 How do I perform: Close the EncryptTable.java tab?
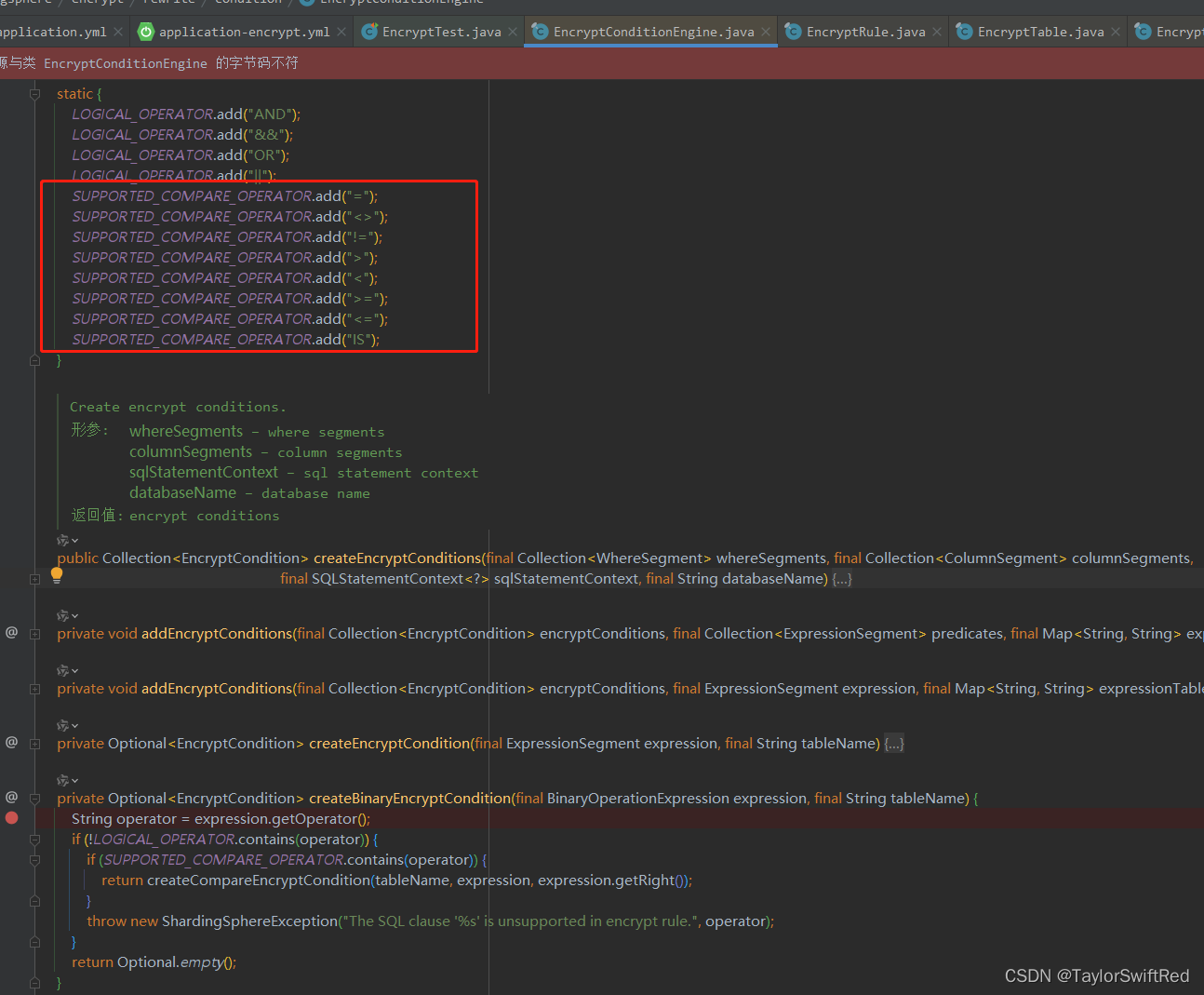tap(1116, 32)
